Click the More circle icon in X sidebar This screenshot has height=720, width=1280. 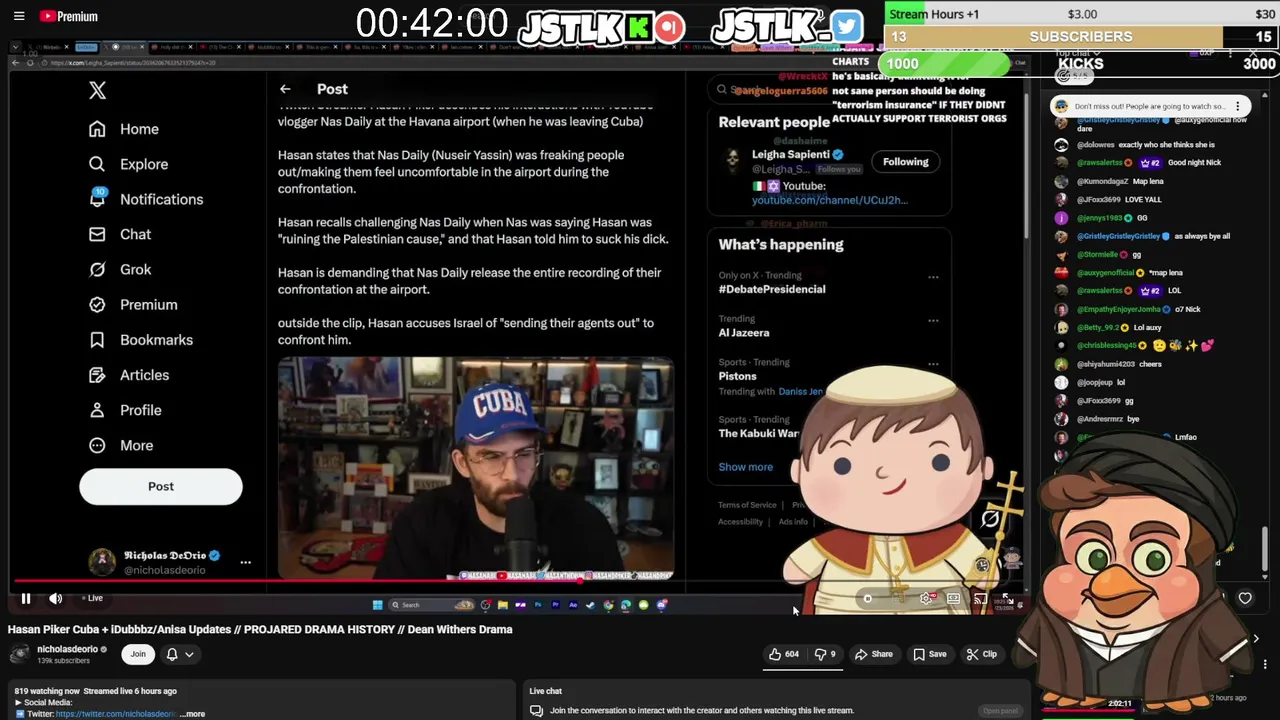point(97,445)
